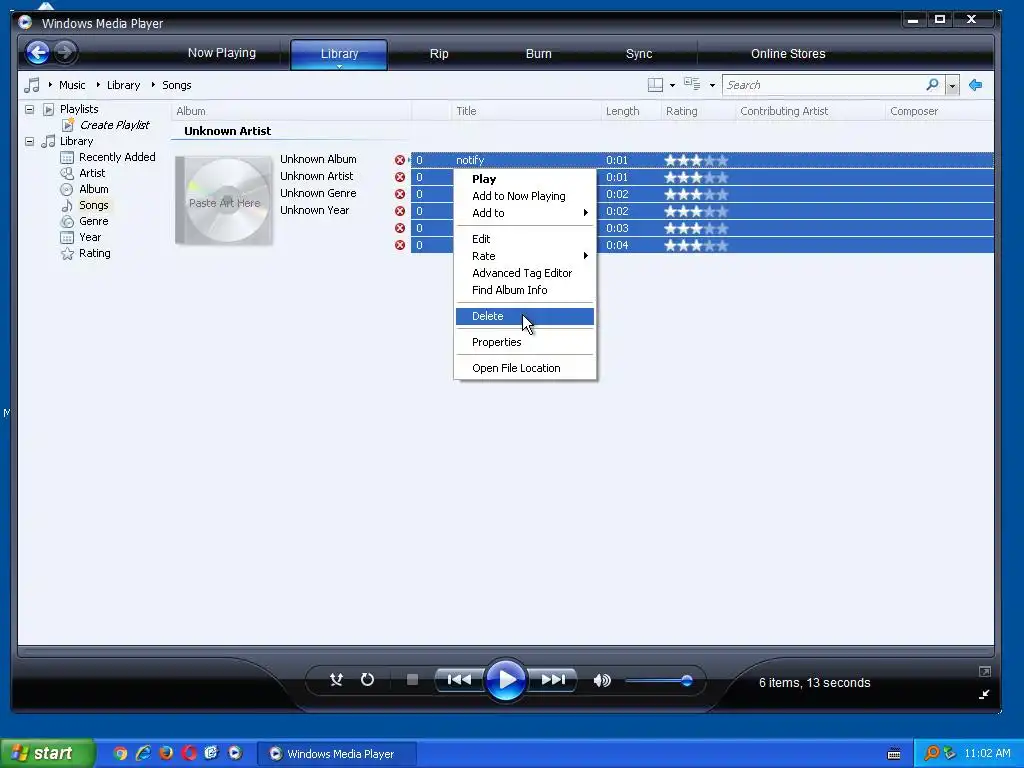
Task: Select Find Album Info
Action: point(525,290)
